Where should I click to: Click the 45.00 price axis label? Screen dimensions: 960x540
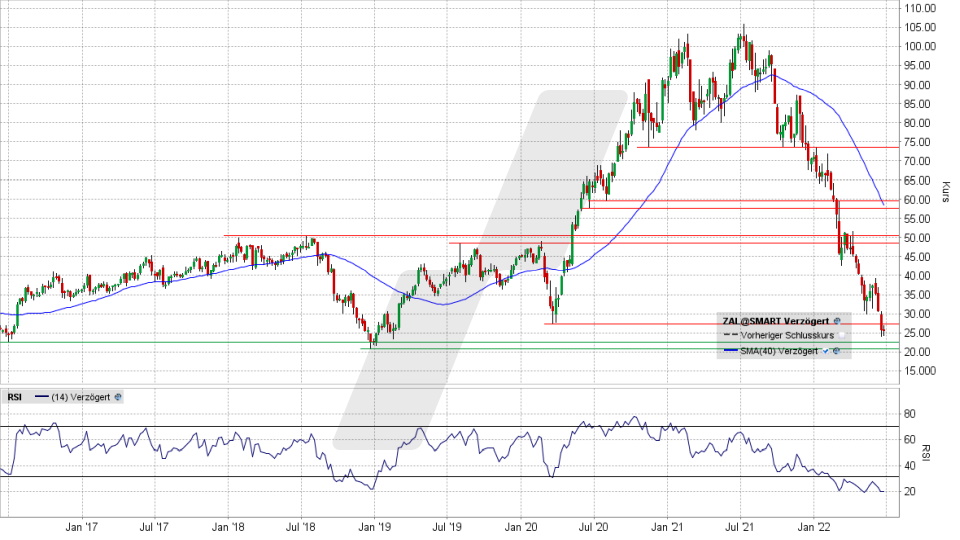917,257
